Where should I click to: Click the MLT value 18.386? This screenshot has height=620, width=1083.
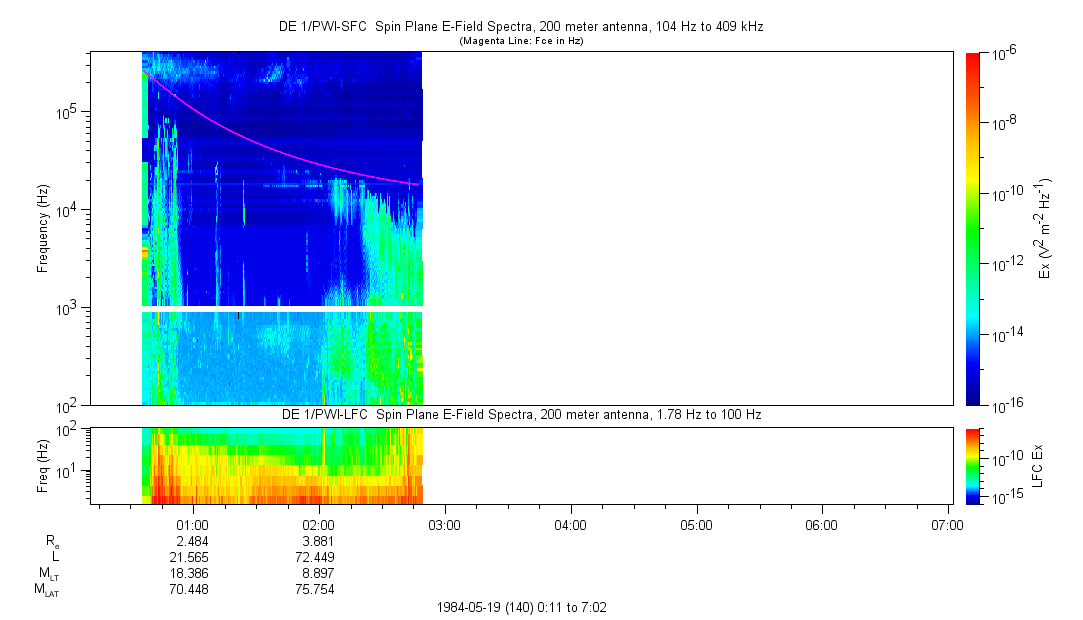tap(189, 573)
